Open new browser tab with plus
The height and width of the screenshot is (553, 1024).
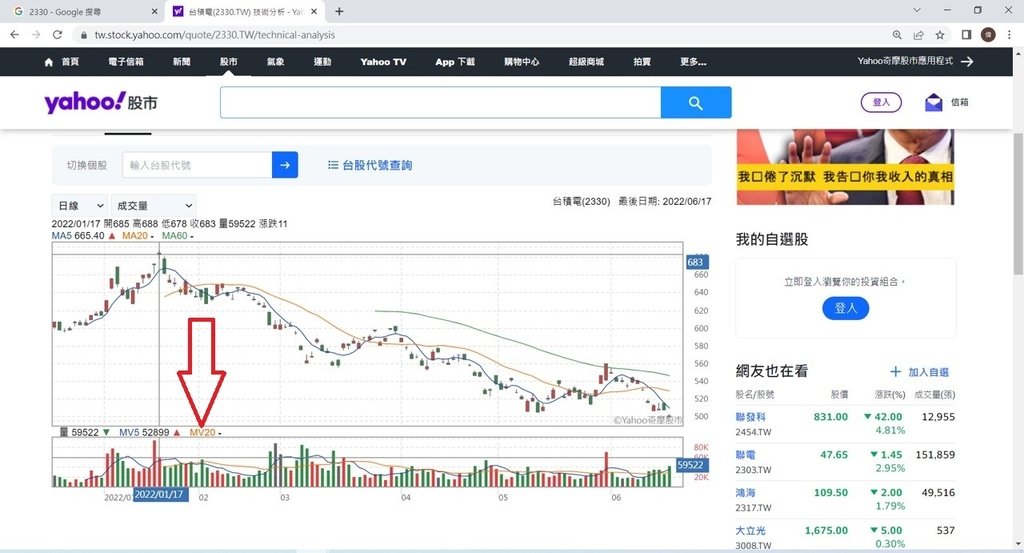tap(339, 11)
